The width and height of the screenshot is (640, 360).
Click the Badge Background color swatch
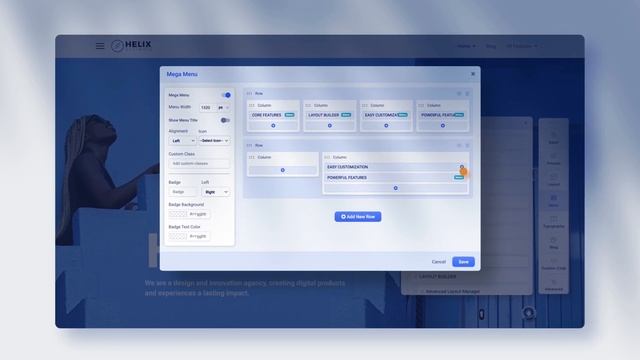(178, 214)
